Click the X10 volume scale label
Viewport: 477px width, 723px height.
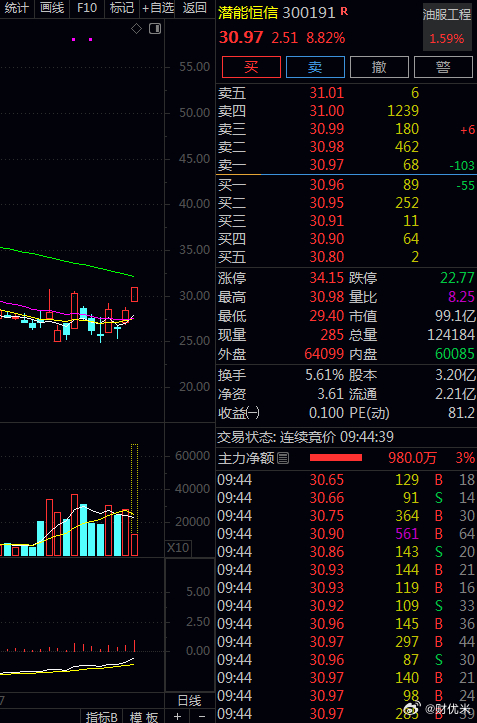click(x=178, y=547)
